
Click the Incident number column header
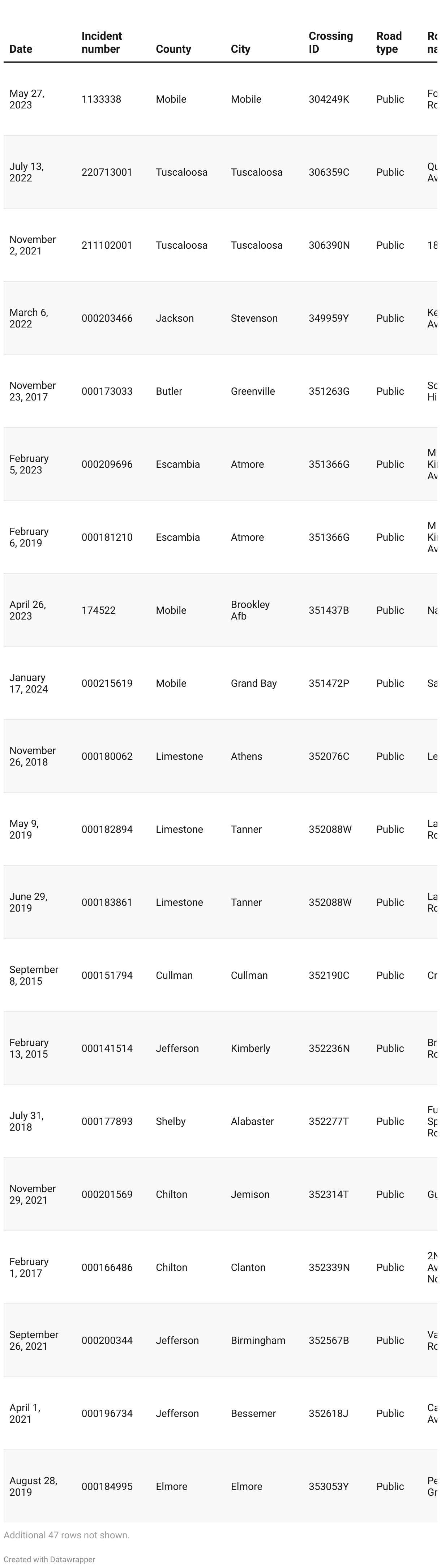pos(102,43)
